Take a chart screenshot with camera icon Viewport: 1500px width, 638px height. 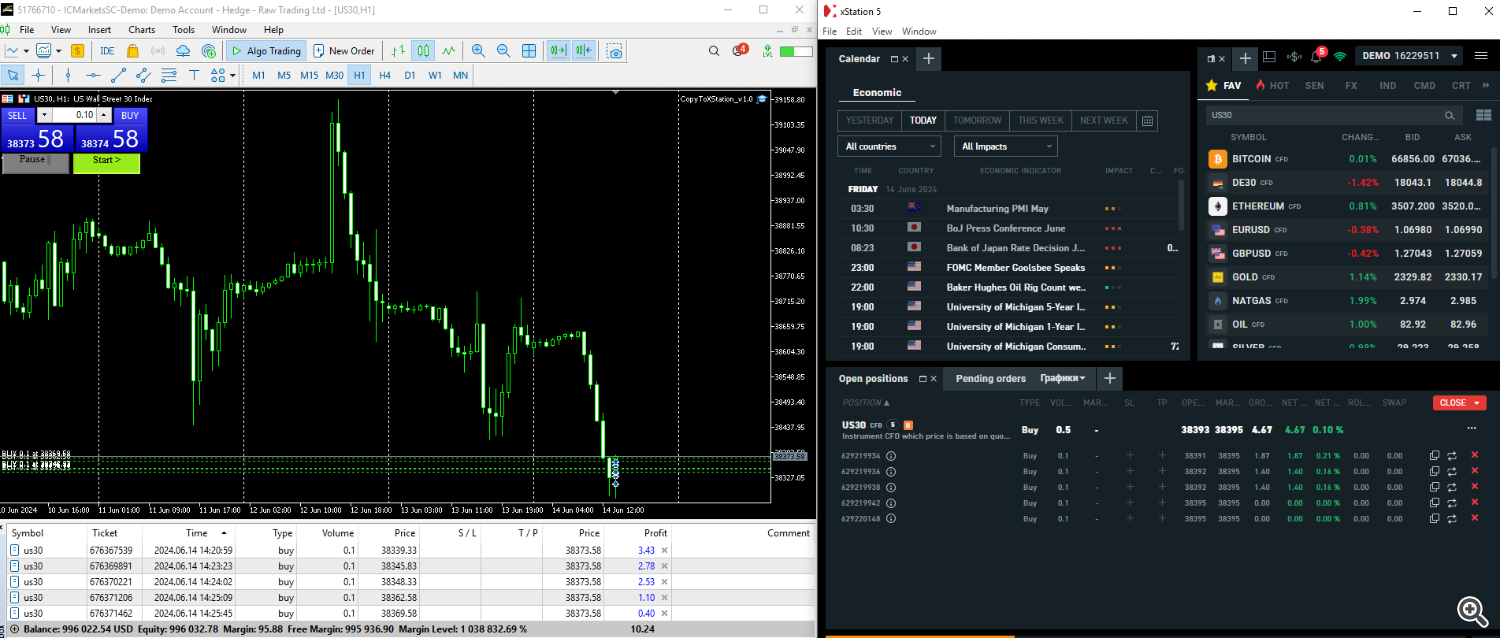tap(615, 51)
